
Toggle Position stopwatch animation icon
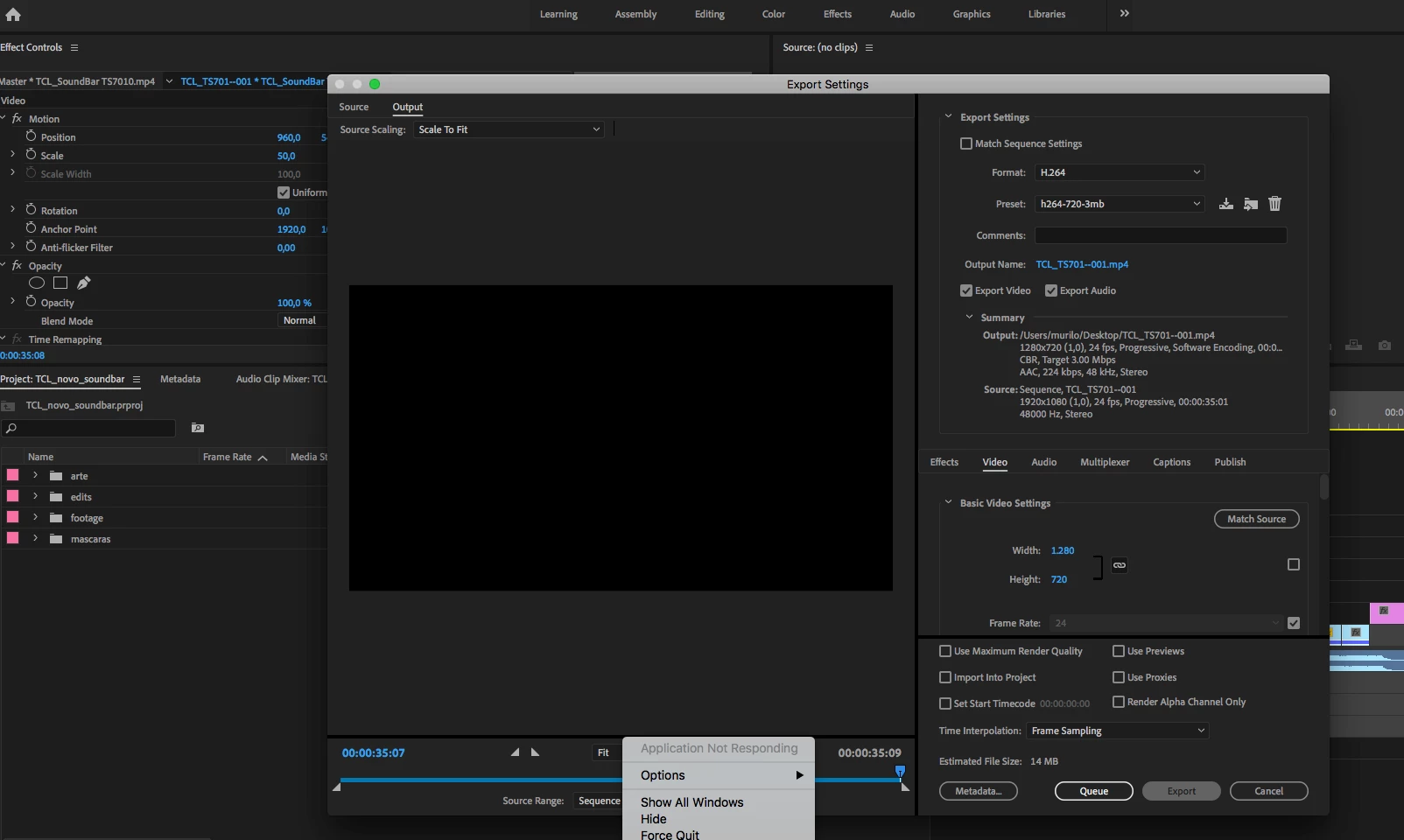31,136
